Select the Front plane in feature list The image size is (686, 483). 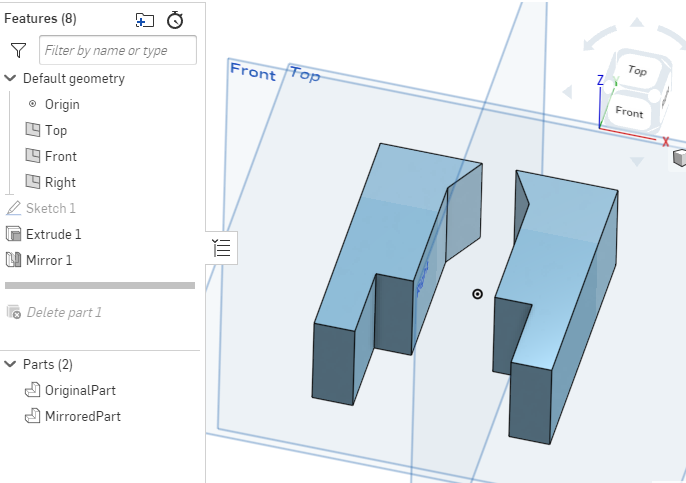tap(60, 156)
